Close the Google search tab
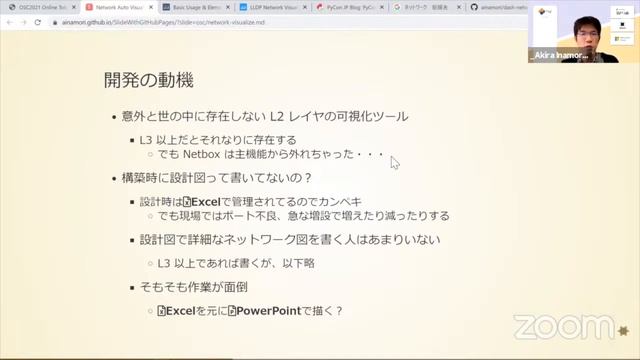The width and height of the screenshot is (640, 360). [459, 7]
